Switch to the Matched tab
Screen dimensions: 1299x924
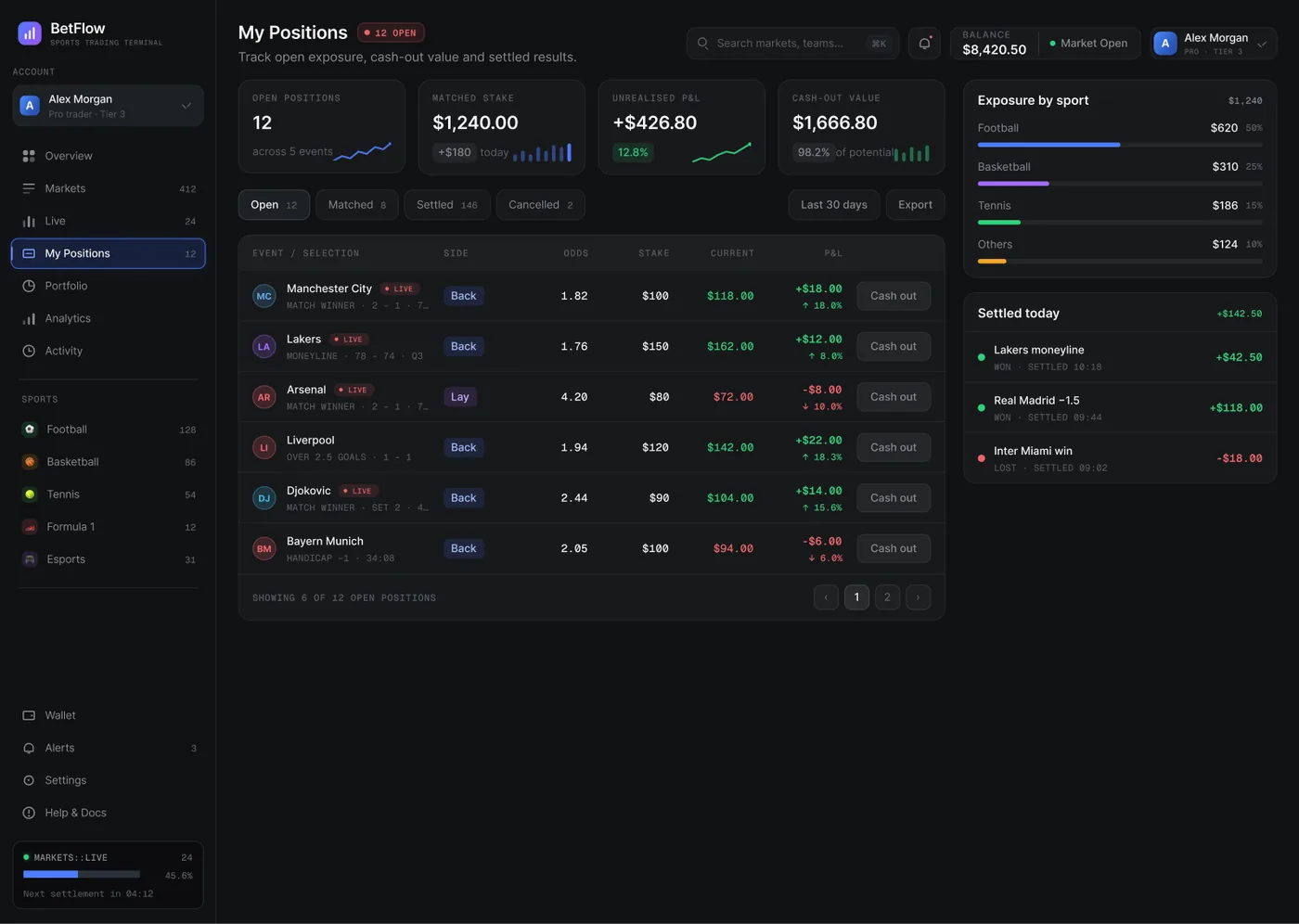point(357,205)
